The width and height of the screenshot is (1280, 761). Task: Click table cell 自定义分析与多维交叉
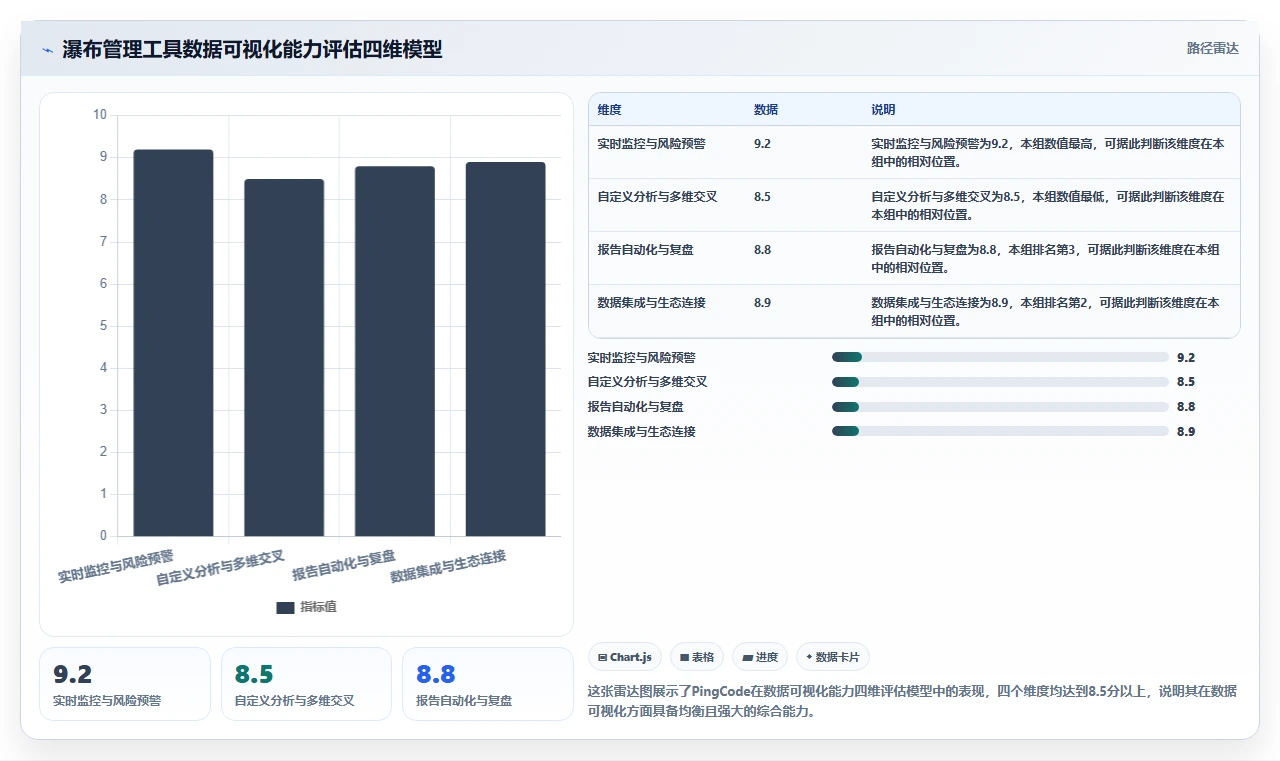click(657, 197)
